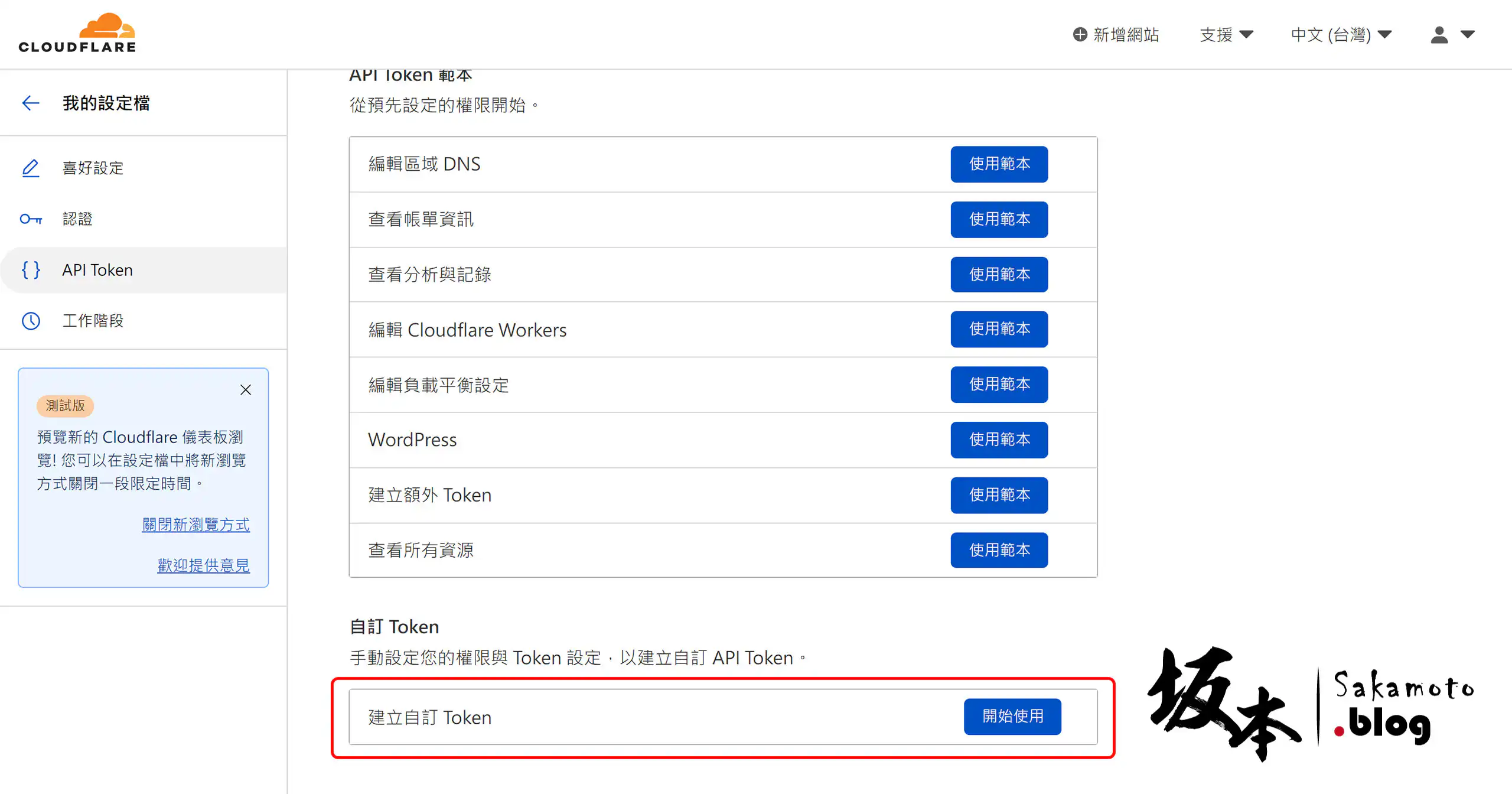Use the 編輯區域 DNS template
The height and width of the screenshot is (794, 1512).
999,164
